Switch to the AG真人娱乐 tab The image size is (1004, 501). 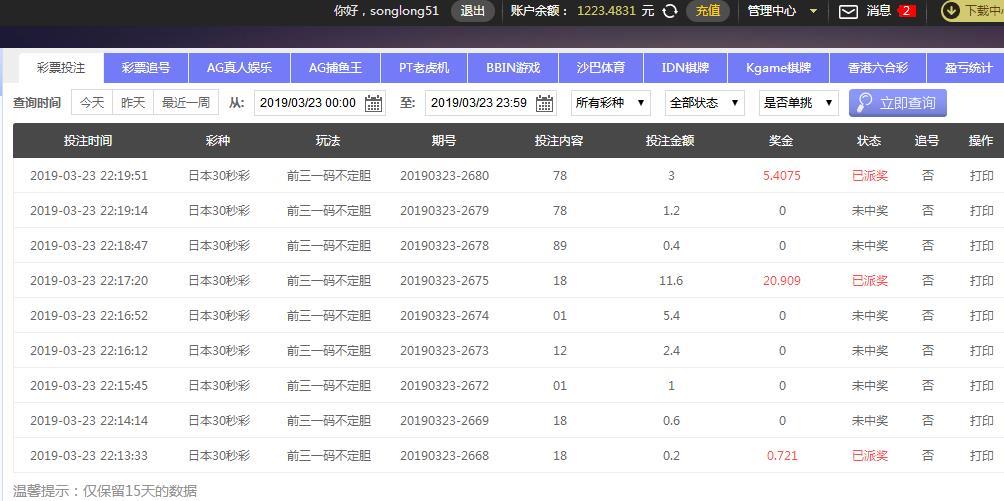click(x=239, y=68)
